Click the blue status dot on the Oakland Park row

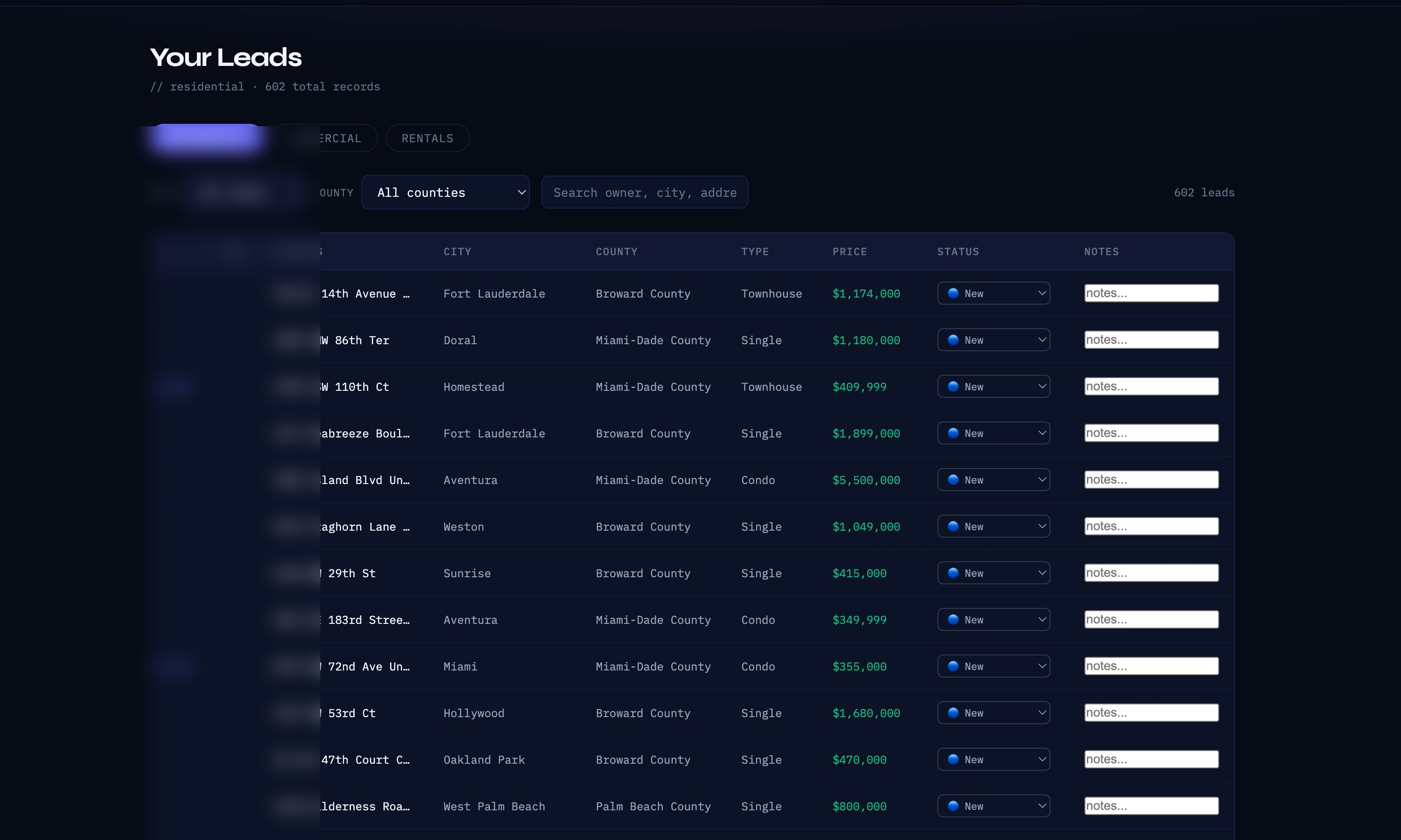[954, 759]
